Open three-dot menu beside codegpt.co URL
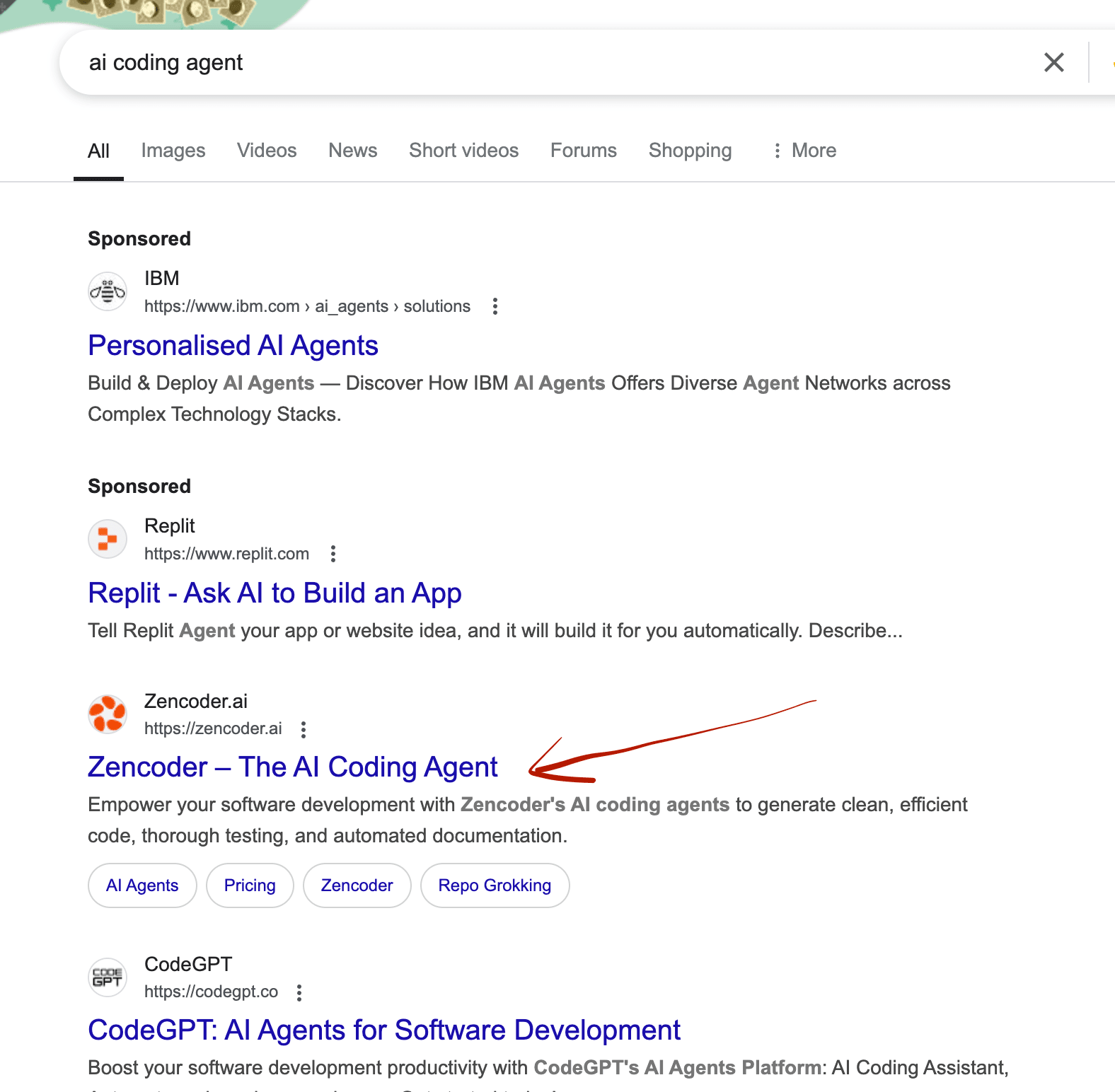This screenshot has height=1092, width=1115. [299, 992]
